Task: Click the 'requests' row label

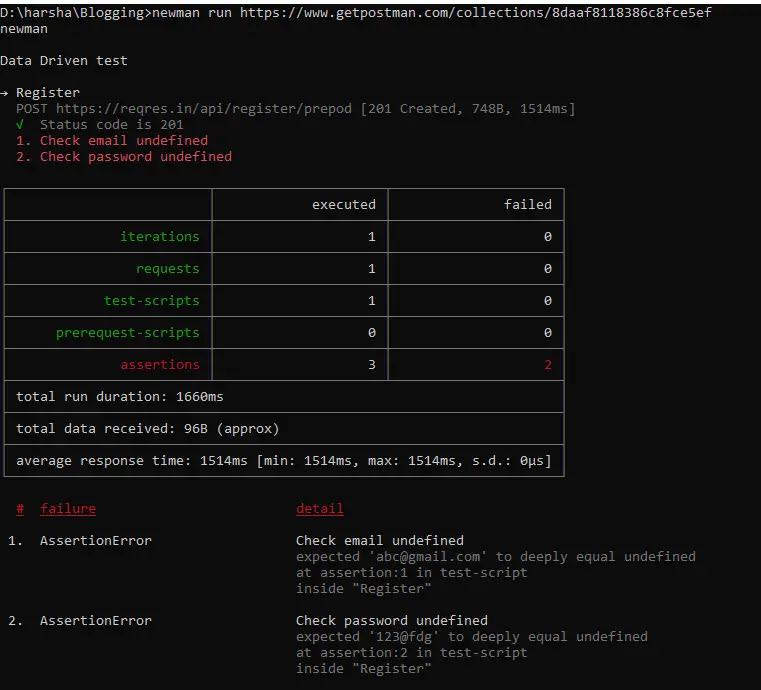Action: [167, 269]
